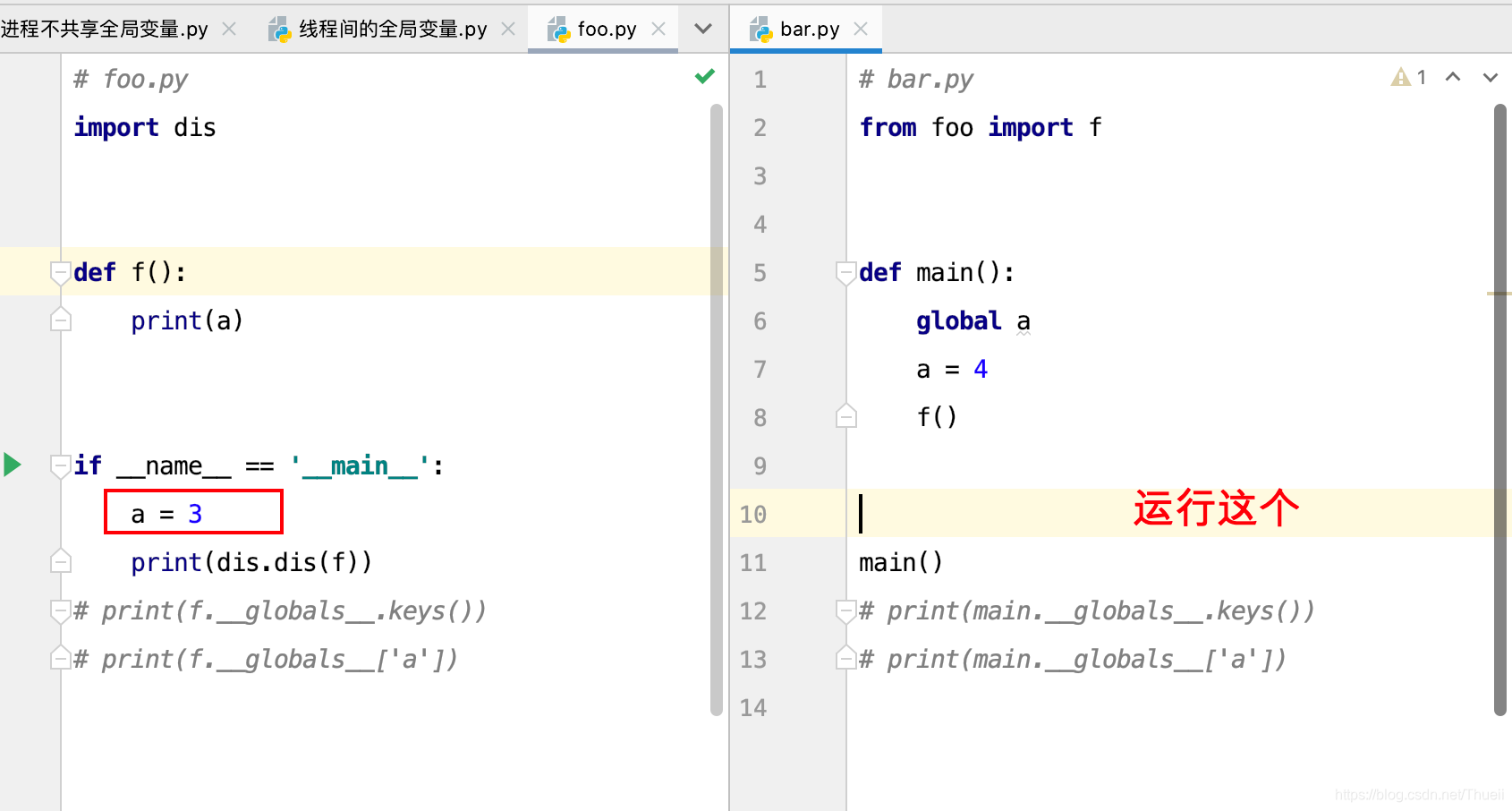Collapse the def main() function fold
Screen dimensions: 1512x811
point(846,273)
